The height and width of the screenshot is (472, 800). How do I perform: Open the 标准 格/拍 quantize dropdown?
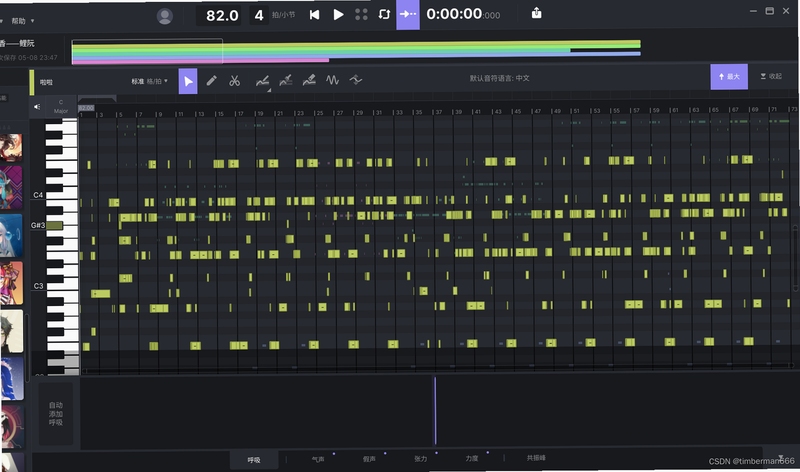pyautogui.click(x=149, y=81)
